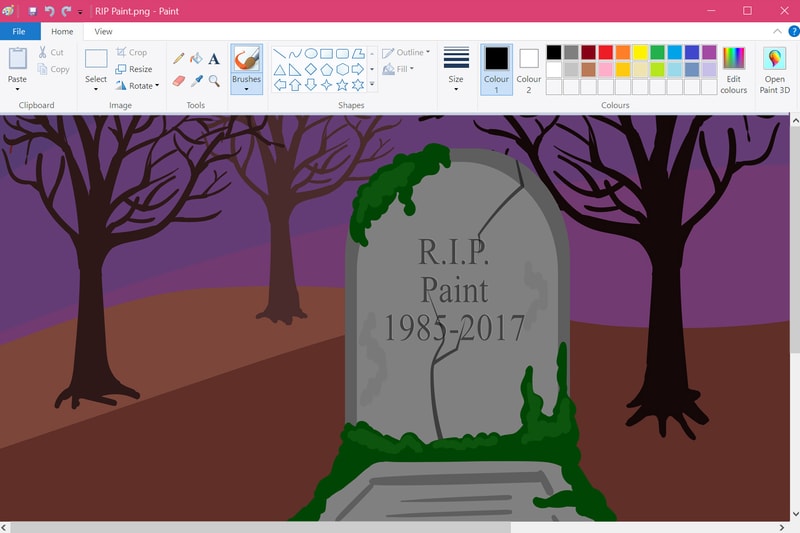Choose the Oval shape
This screenshot has width=800, height=533.
(x=311, y=54)
